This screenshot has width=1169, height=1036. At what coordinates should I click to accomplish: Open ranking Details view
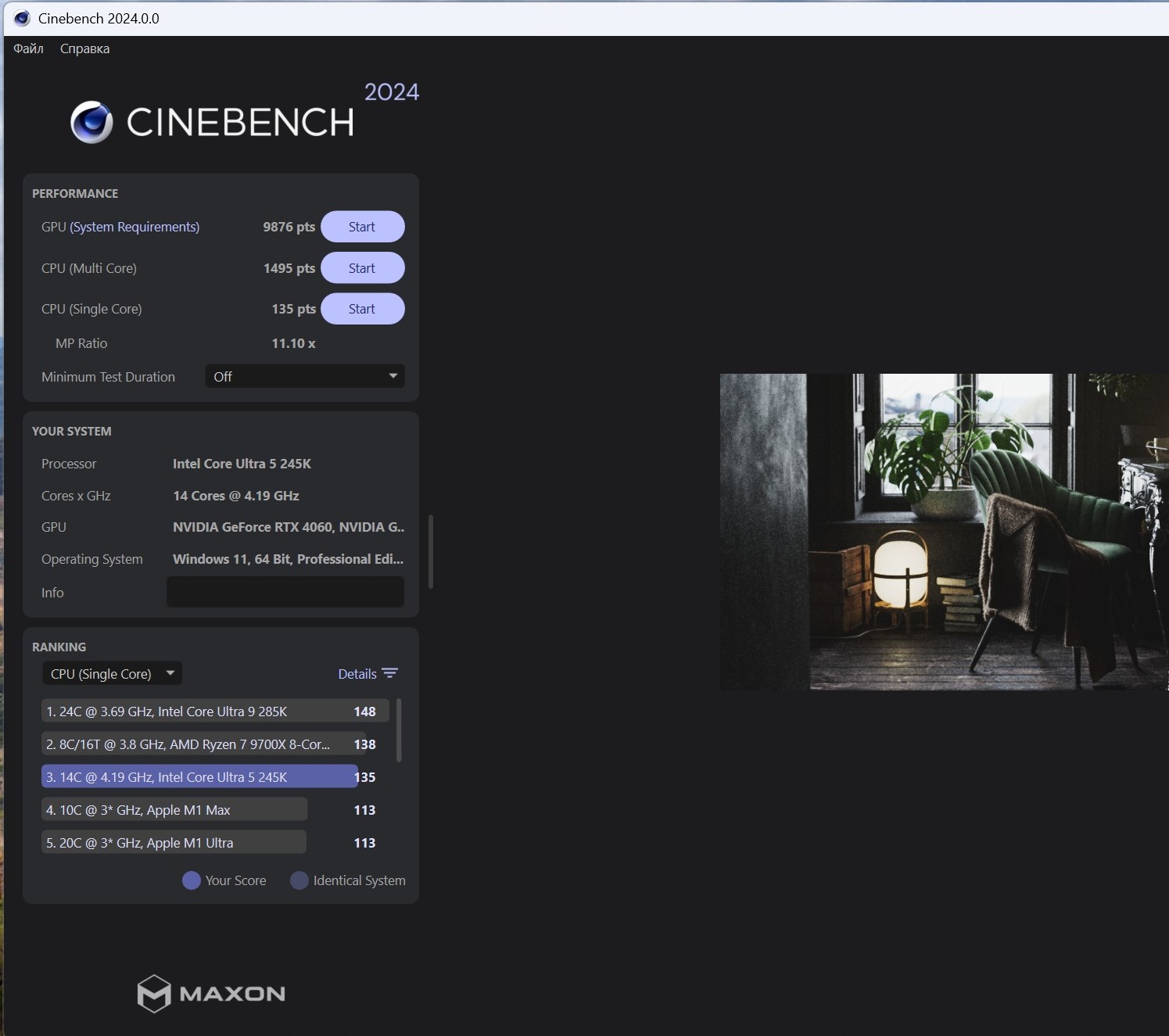(357, 674)
